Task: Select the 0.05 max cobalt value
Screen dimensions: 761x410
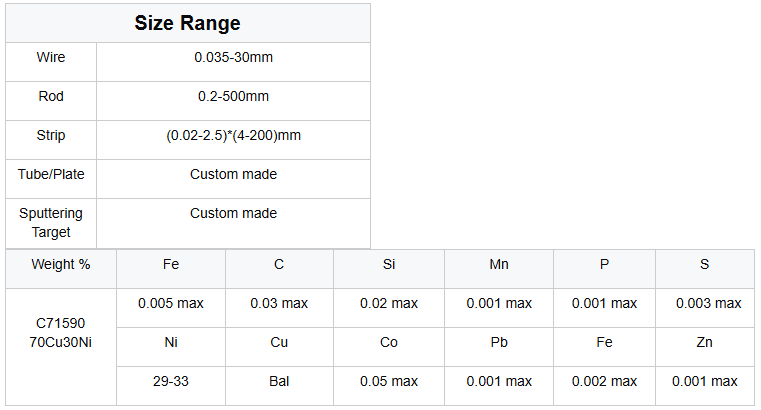Action: [x=389, y=382]
